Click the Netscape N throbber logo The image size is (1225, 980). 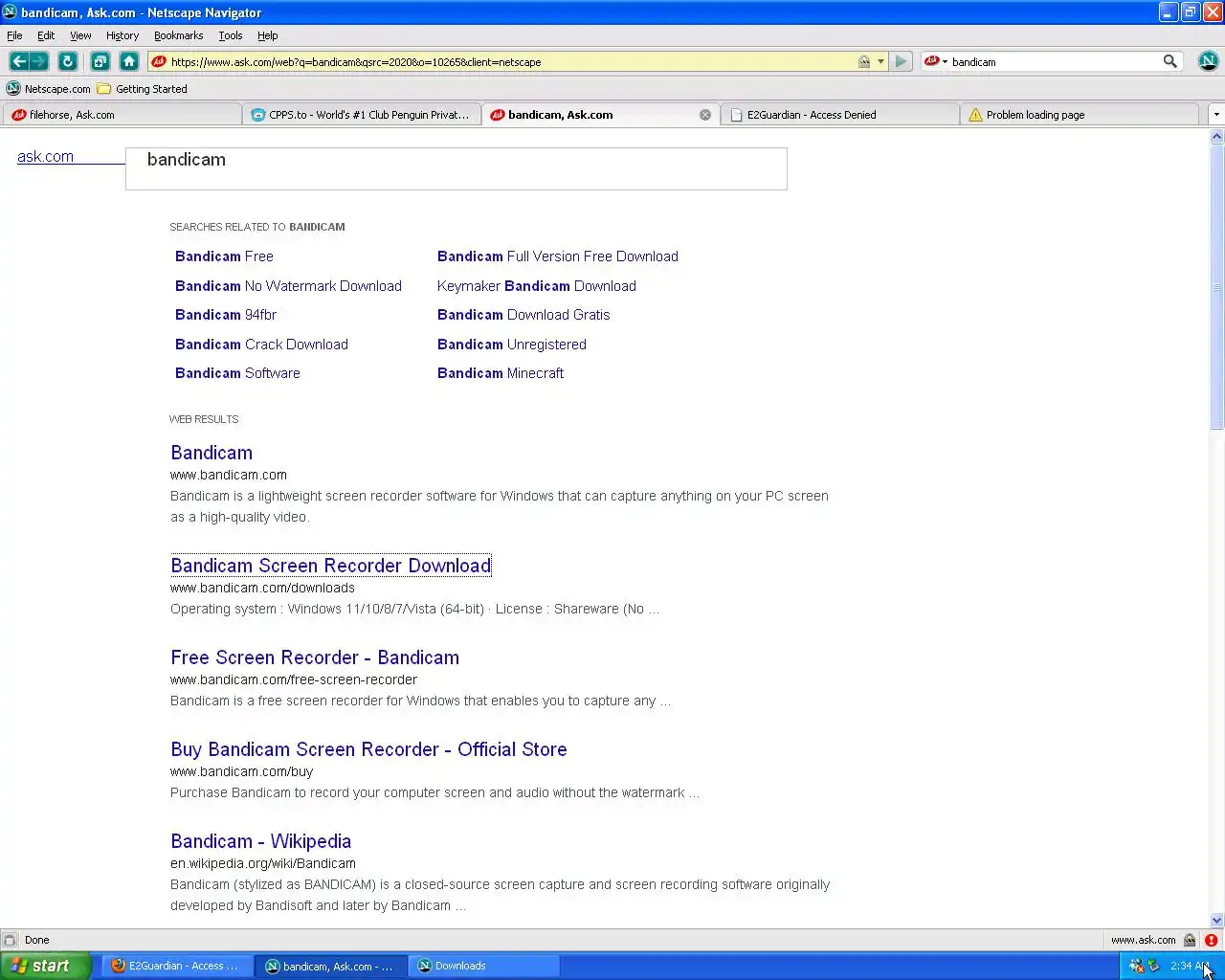click(x=1209, y=61)
